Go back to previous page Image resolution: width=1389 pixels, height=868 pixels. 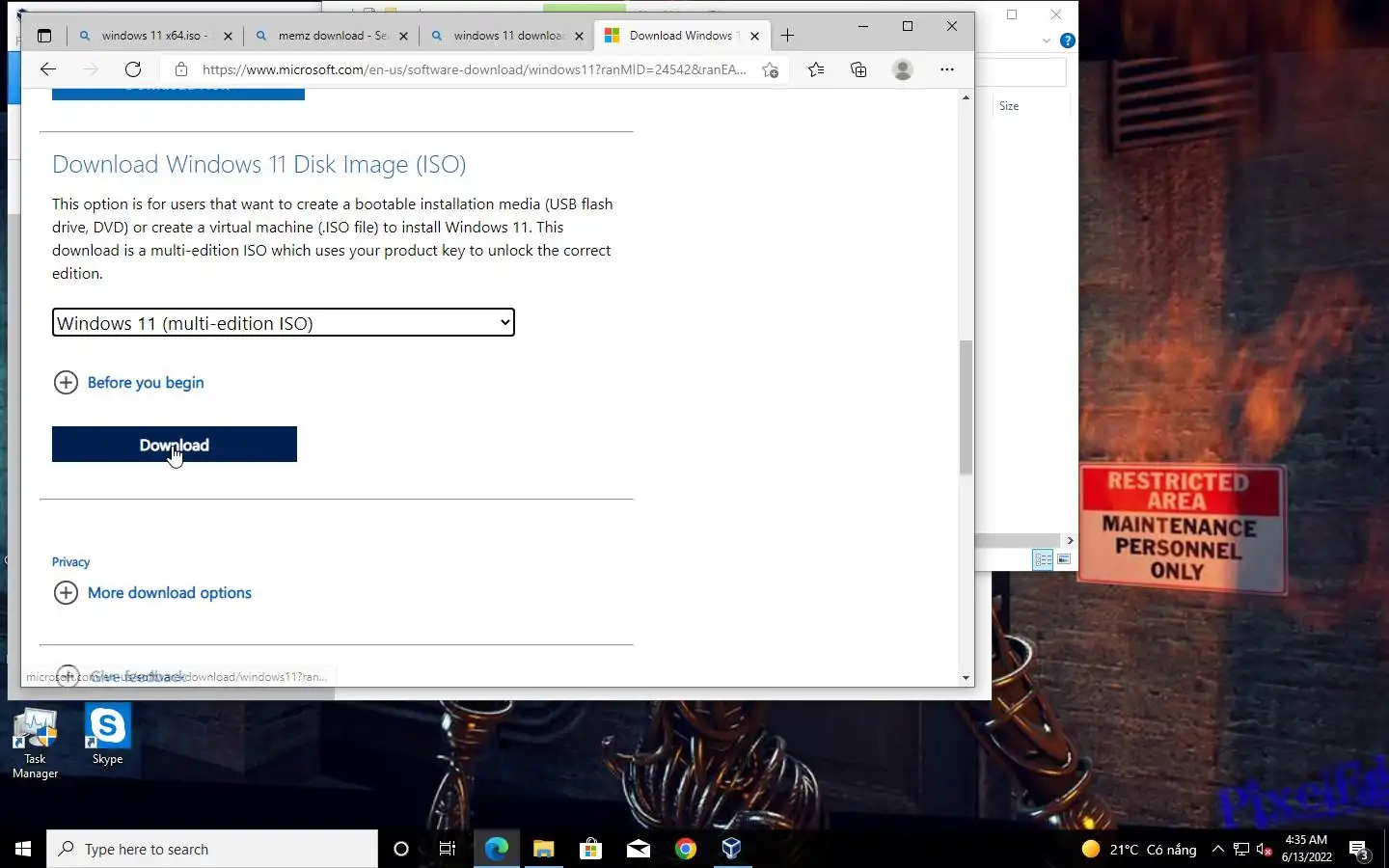(x=48, y=69)
